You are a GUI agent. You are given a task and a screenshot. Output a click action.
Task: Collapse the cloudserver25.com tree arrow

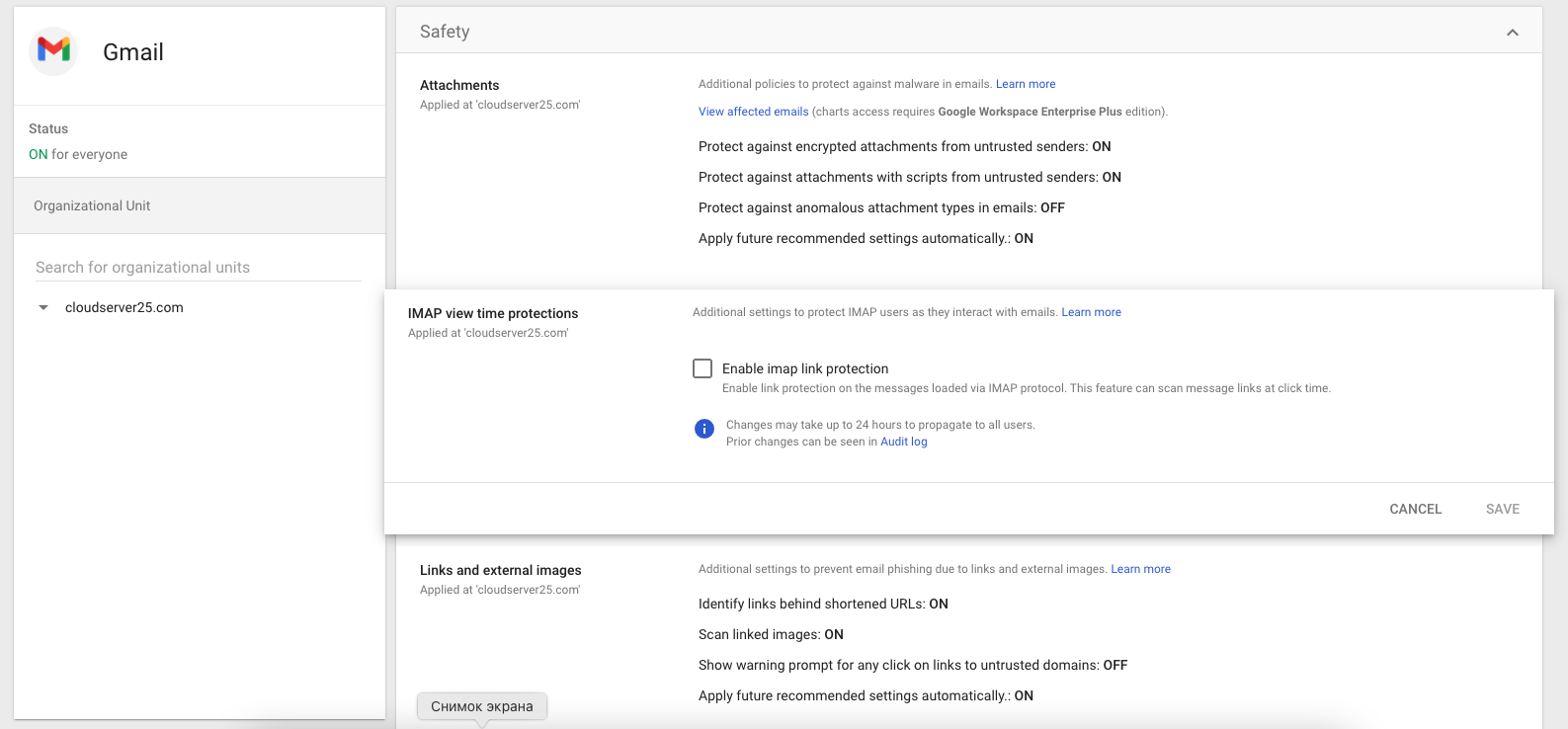(x=43, y=307)
